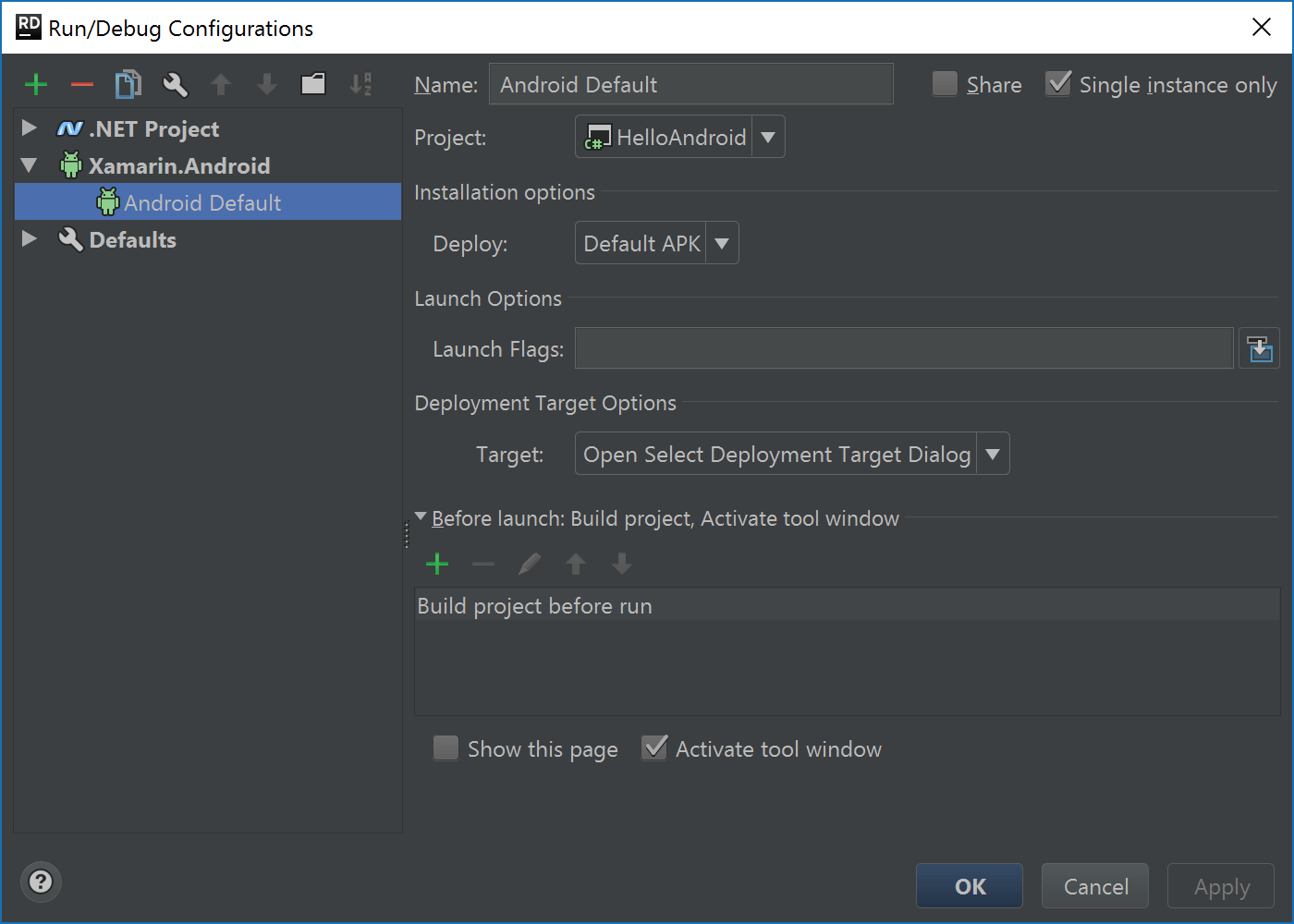Toggle Activate tool window checkbox
This screenshot has width=1294, height=924.
(x=654, y=748)
